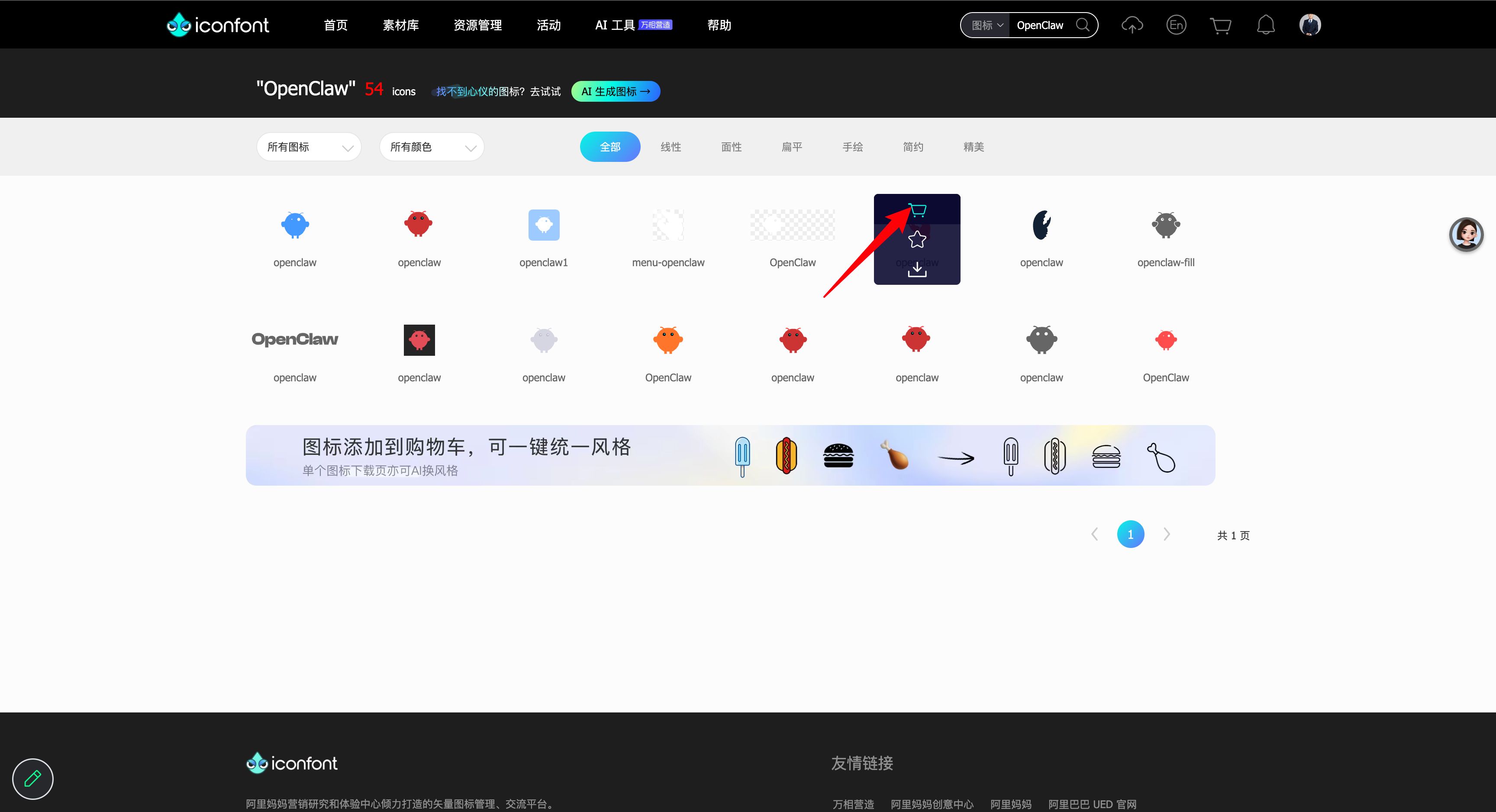Go to the previous results page arrow
The image size is (1496, 812).
pyautogui.click(x=1095, y=534)
